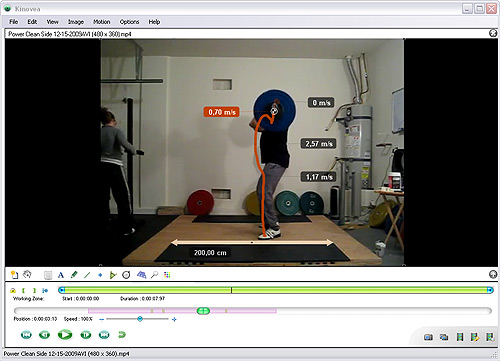Screen dimensions: 500x361
Task: Toggle working zone lock icon
Action: point(13,290)
